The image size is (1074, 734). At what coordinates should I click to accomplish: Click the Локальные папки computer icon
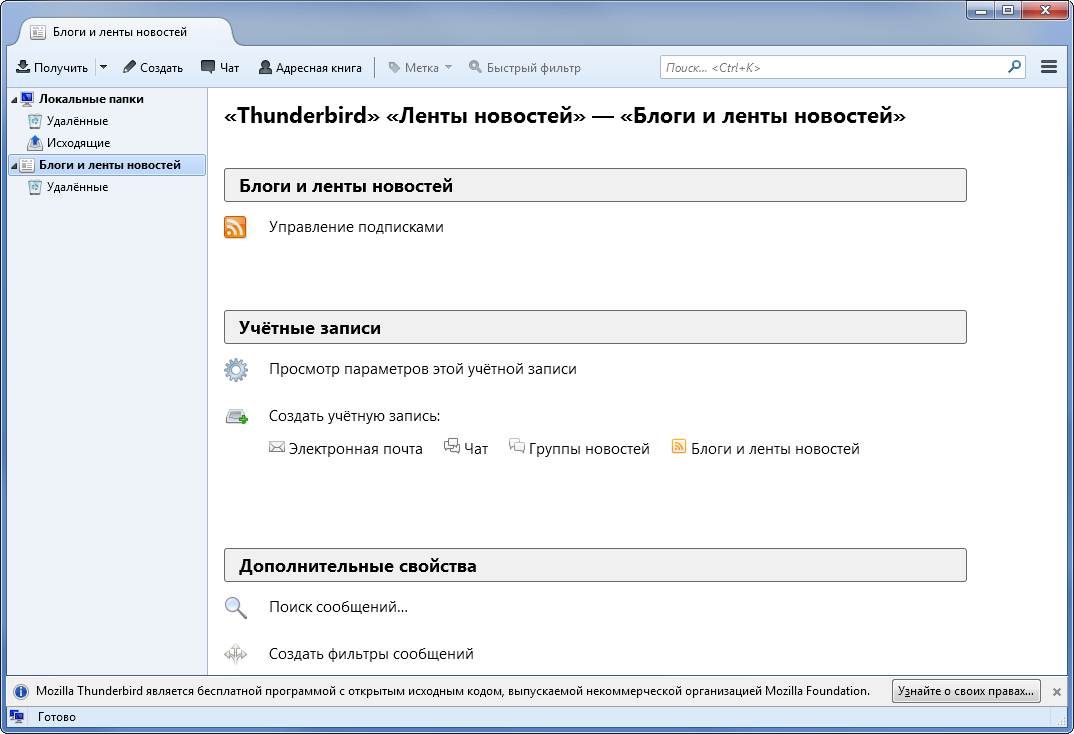coord(27,99)
